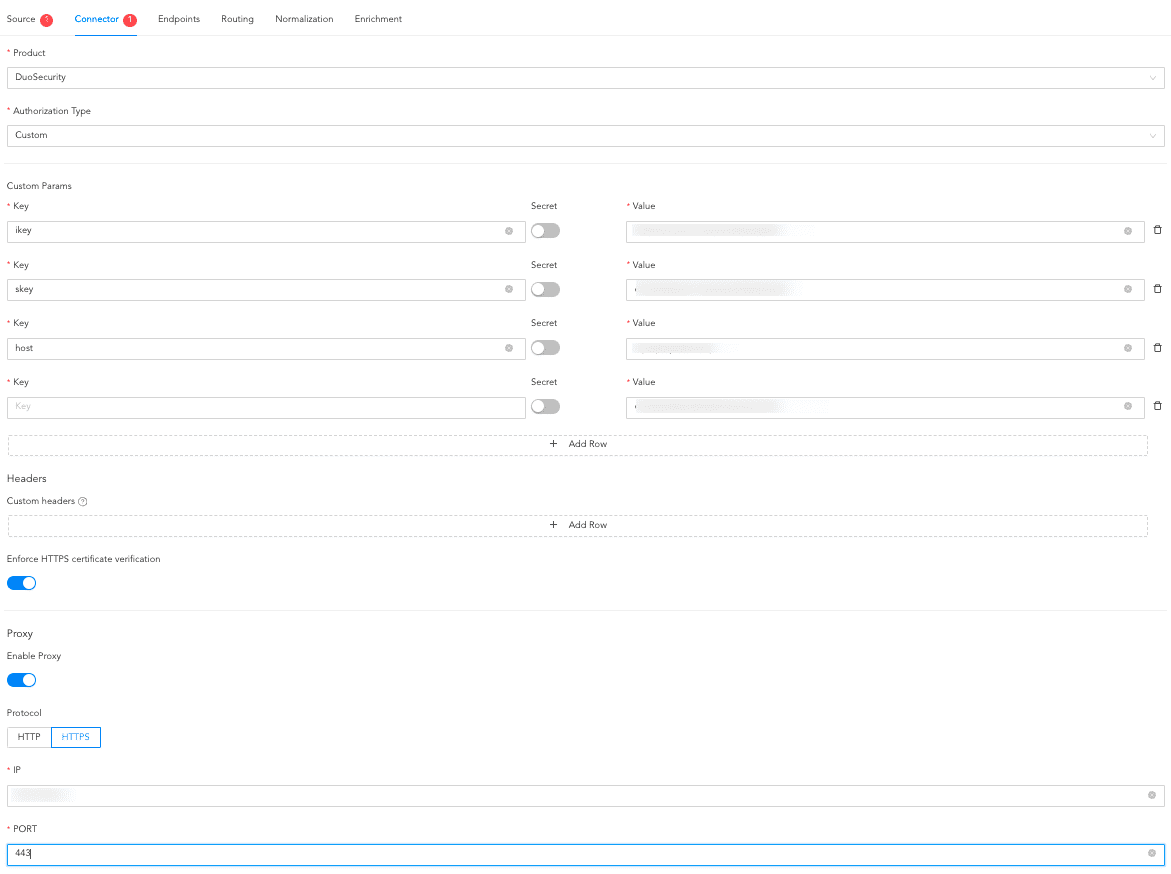Delete the host custom param row
The height and width of the screenshot is (874, 1171).
coord(1157,348)
